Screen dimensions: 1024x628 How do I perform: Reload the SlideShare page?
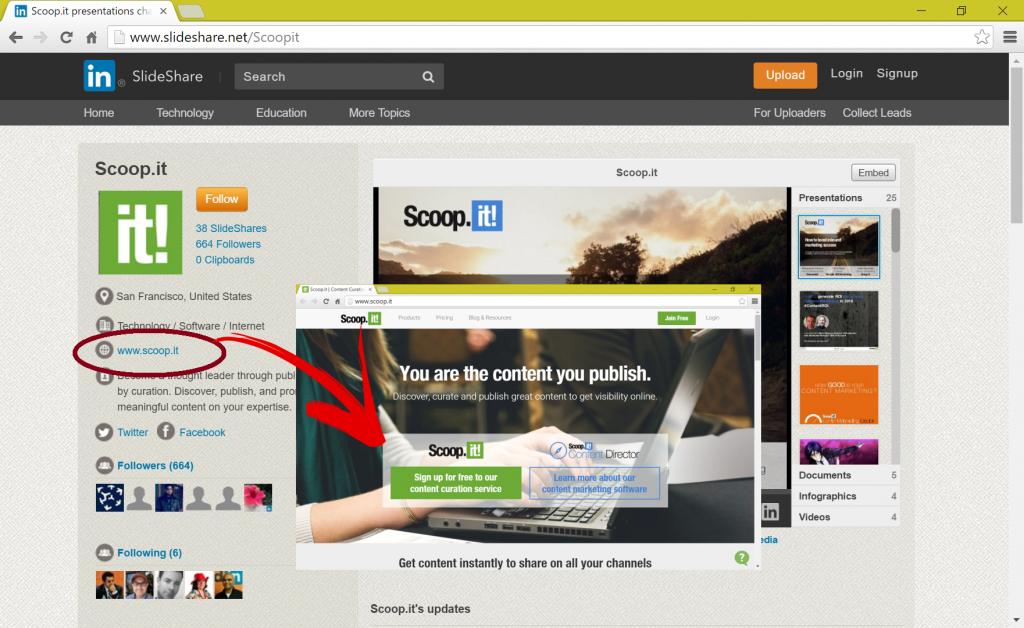click(x=66, y=37)
